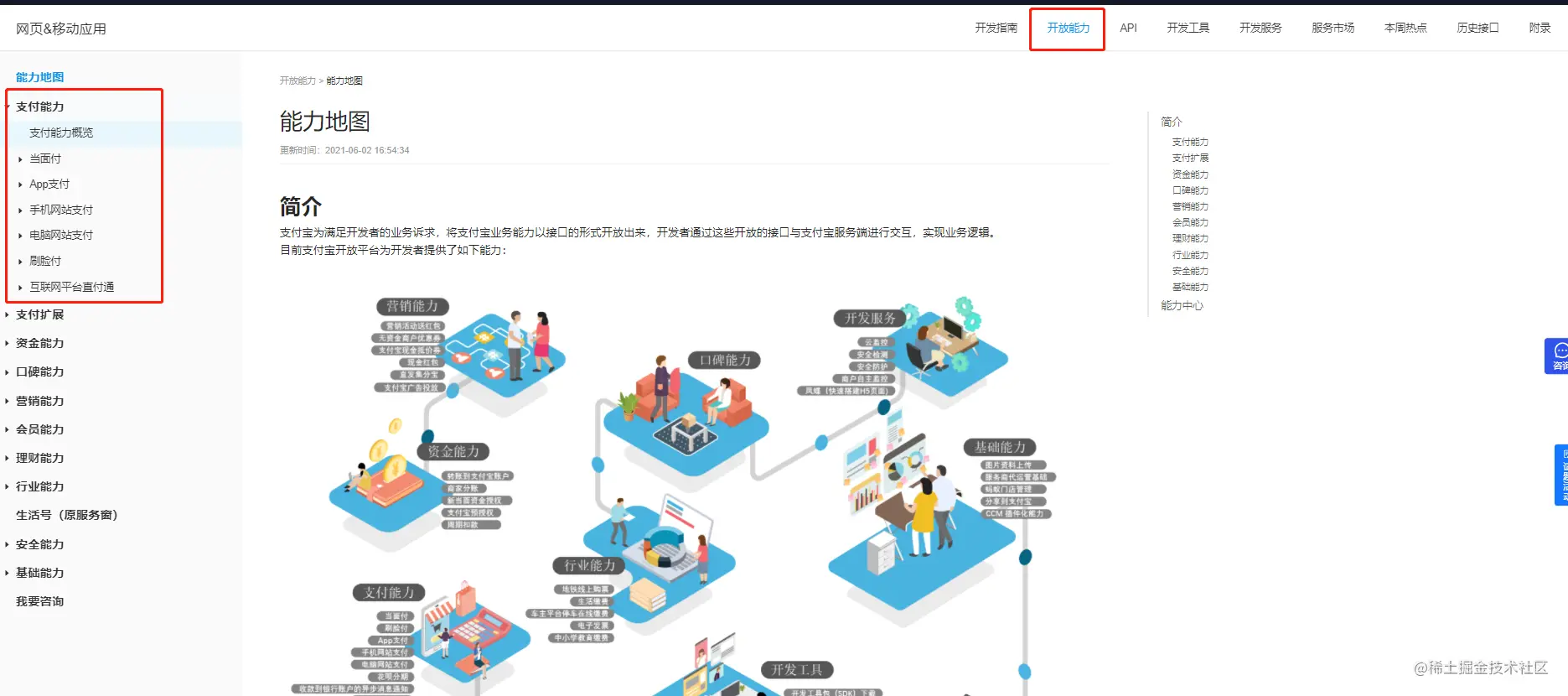Viewport: 1568px width, 696px height.
Task: Click the 我要咨询 sidebar link
Action: click(x=39, y=601)
